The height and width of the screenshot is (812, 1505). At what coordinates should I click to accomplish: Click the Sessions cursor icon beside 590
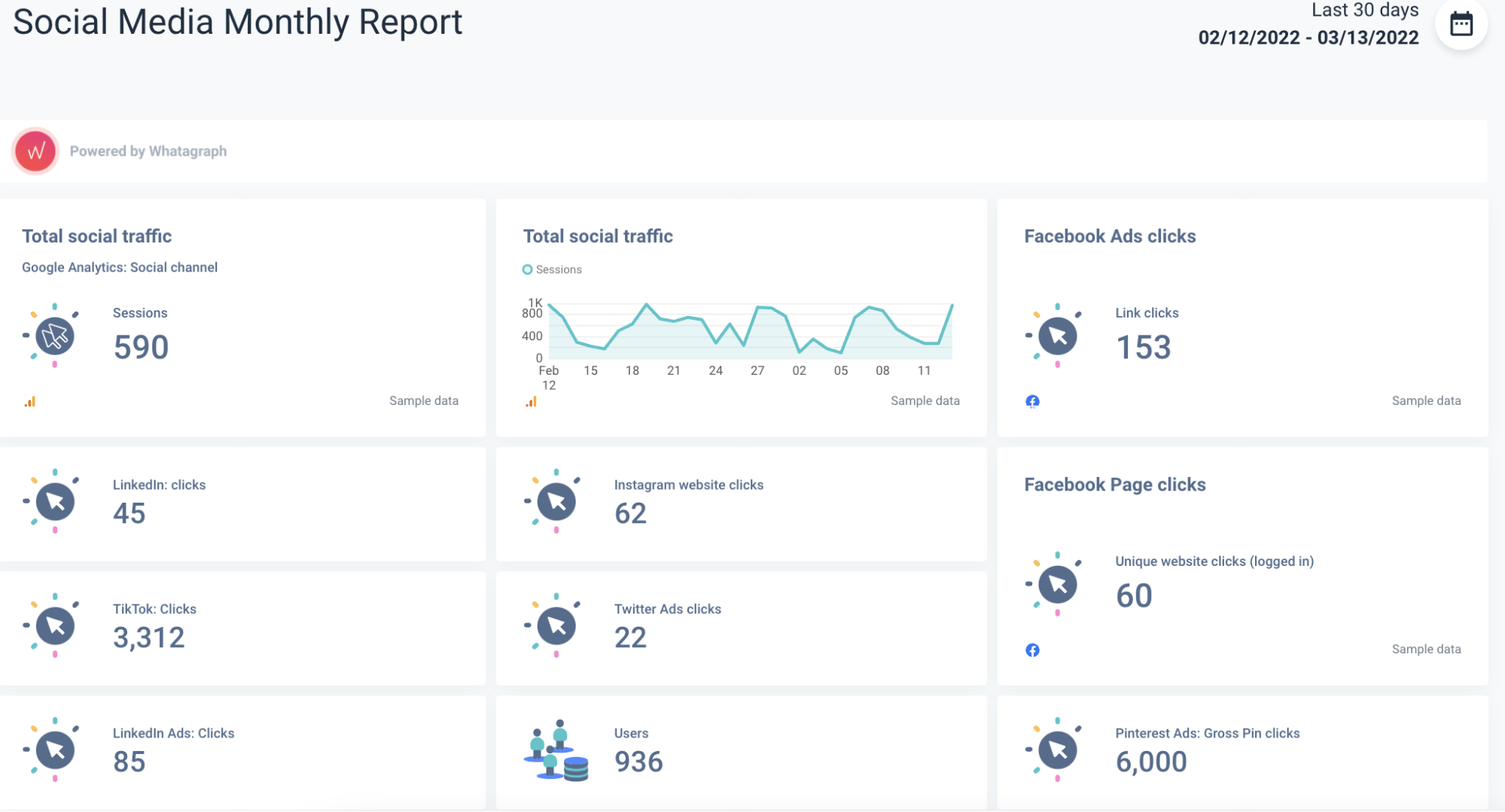click(55, 336)
